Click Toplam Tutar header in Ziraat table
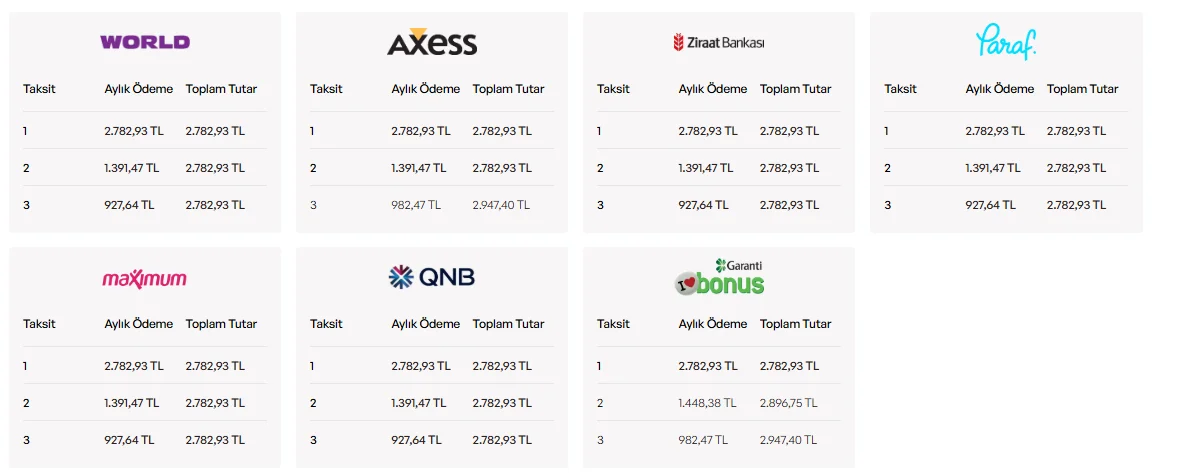 click(x=795, y=89)
